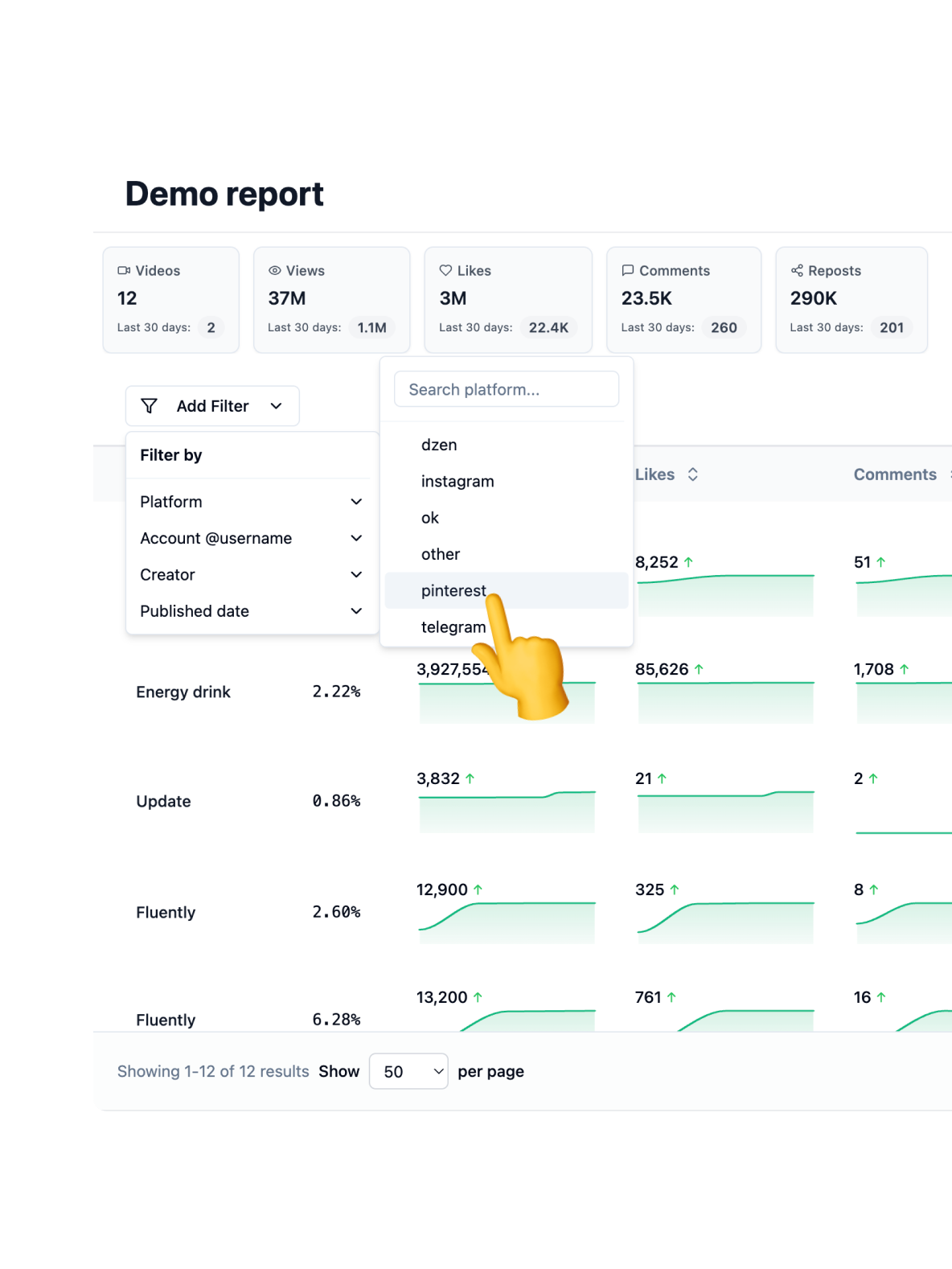Image resolution: width=952 pixels, height=1269 pixels.
Task: Click the 12,900 views sparkline chart
Action: [507, 922]
